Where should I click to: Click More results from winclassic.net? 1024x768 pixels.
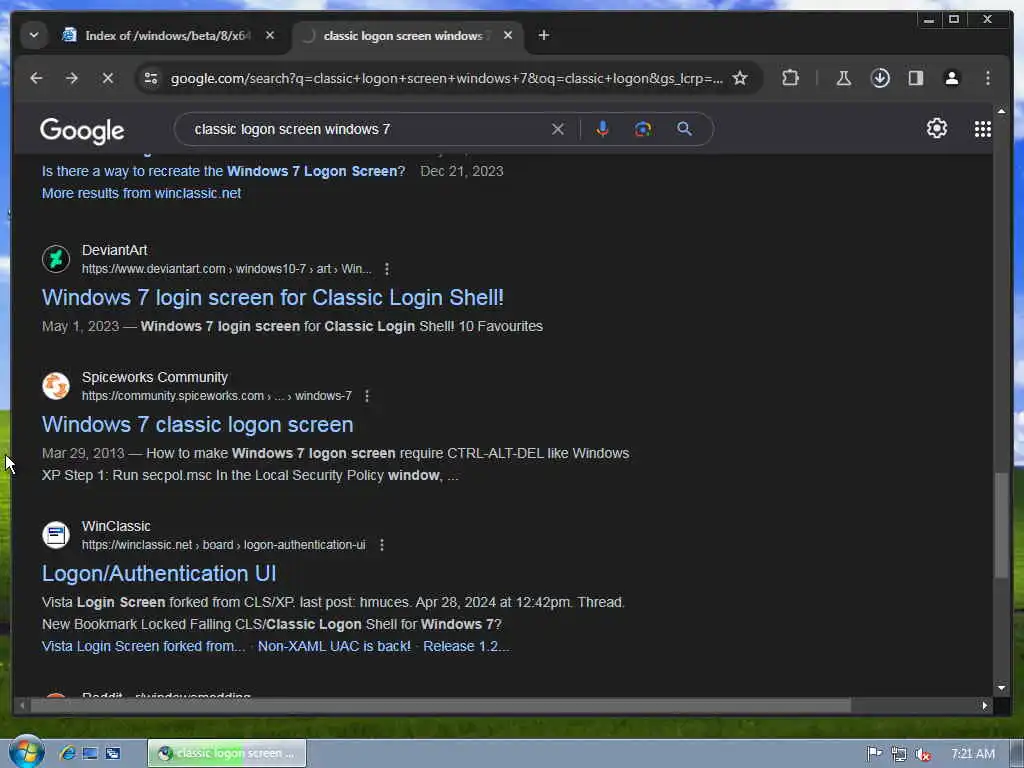[x=142, y=193]
